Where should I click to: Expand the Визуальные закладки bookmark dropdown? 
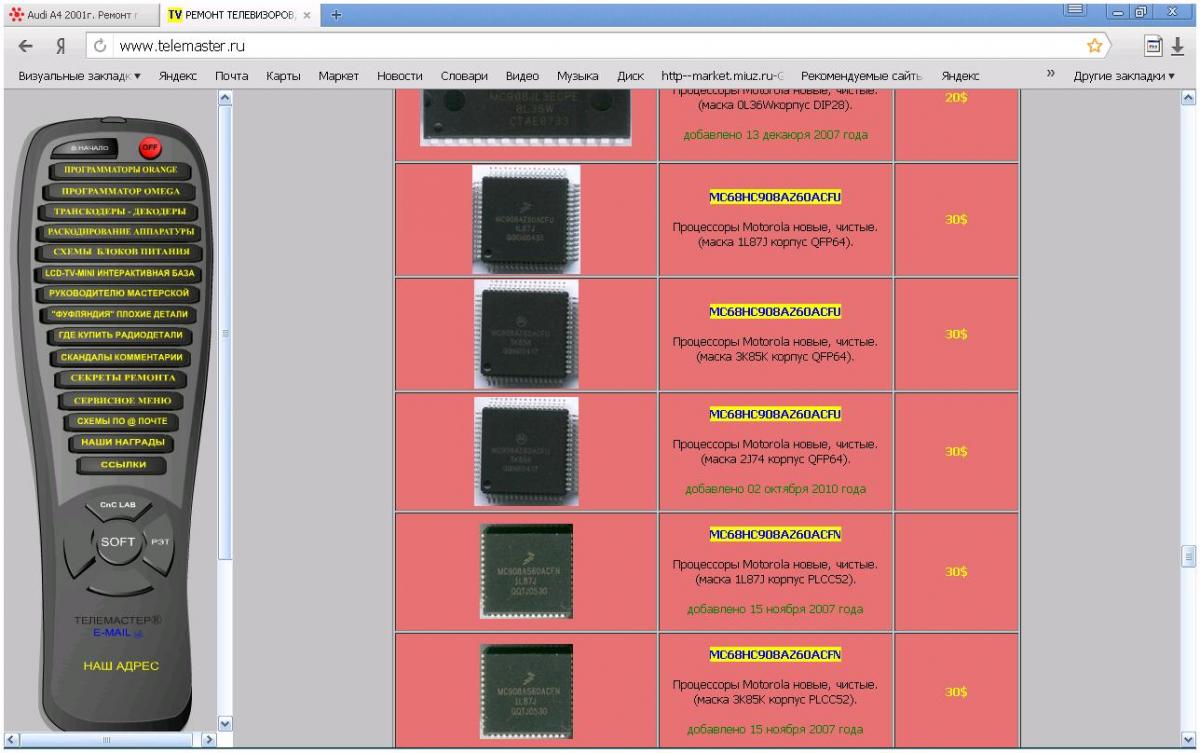click(79, 75)
